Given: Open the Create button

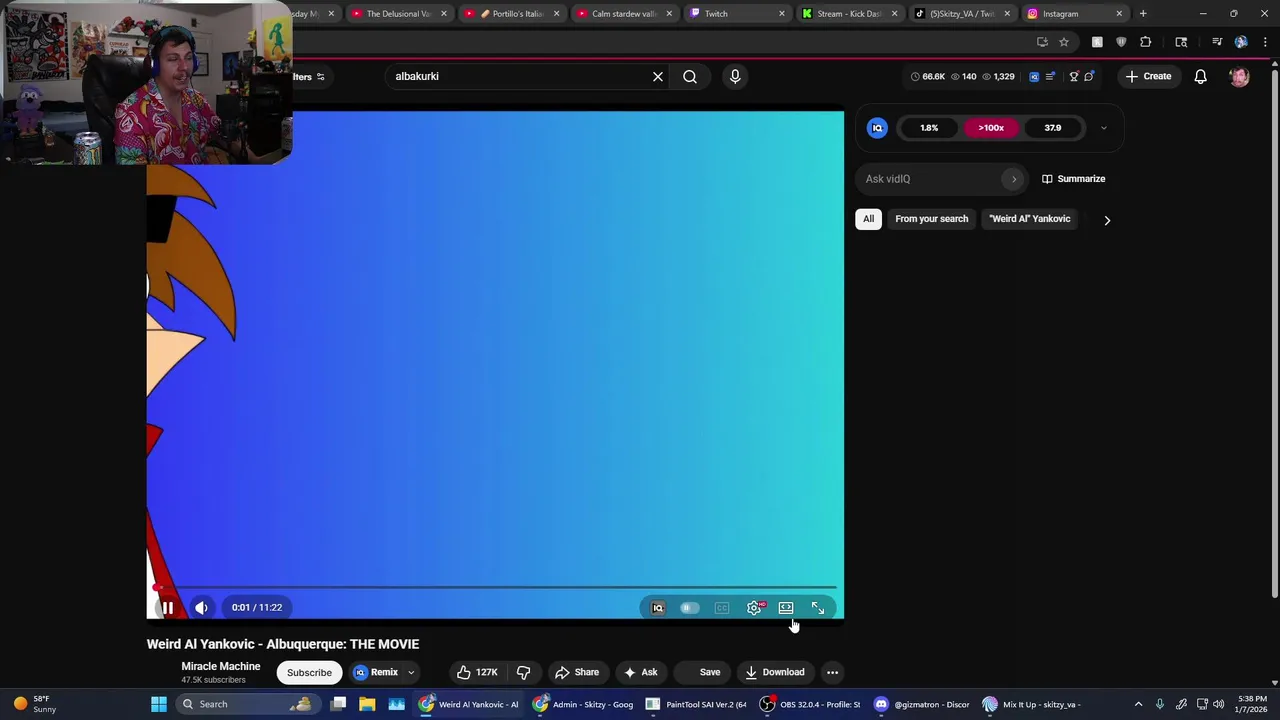Looking at the screenshot, I should [1148, 77].
